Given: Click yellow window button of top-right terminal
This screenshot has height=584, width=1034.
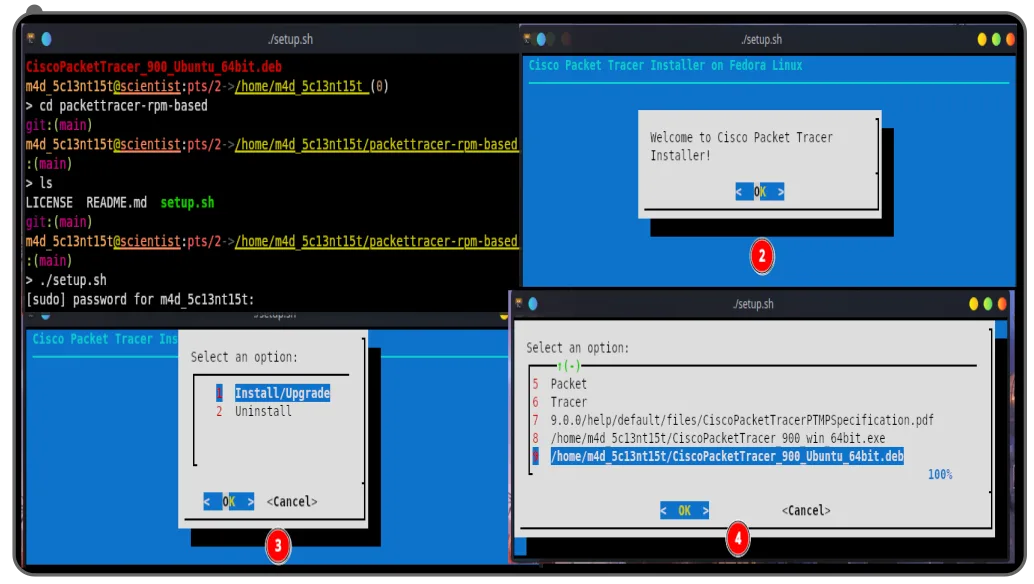Looking at the screenshot, I should pos(982,40).
